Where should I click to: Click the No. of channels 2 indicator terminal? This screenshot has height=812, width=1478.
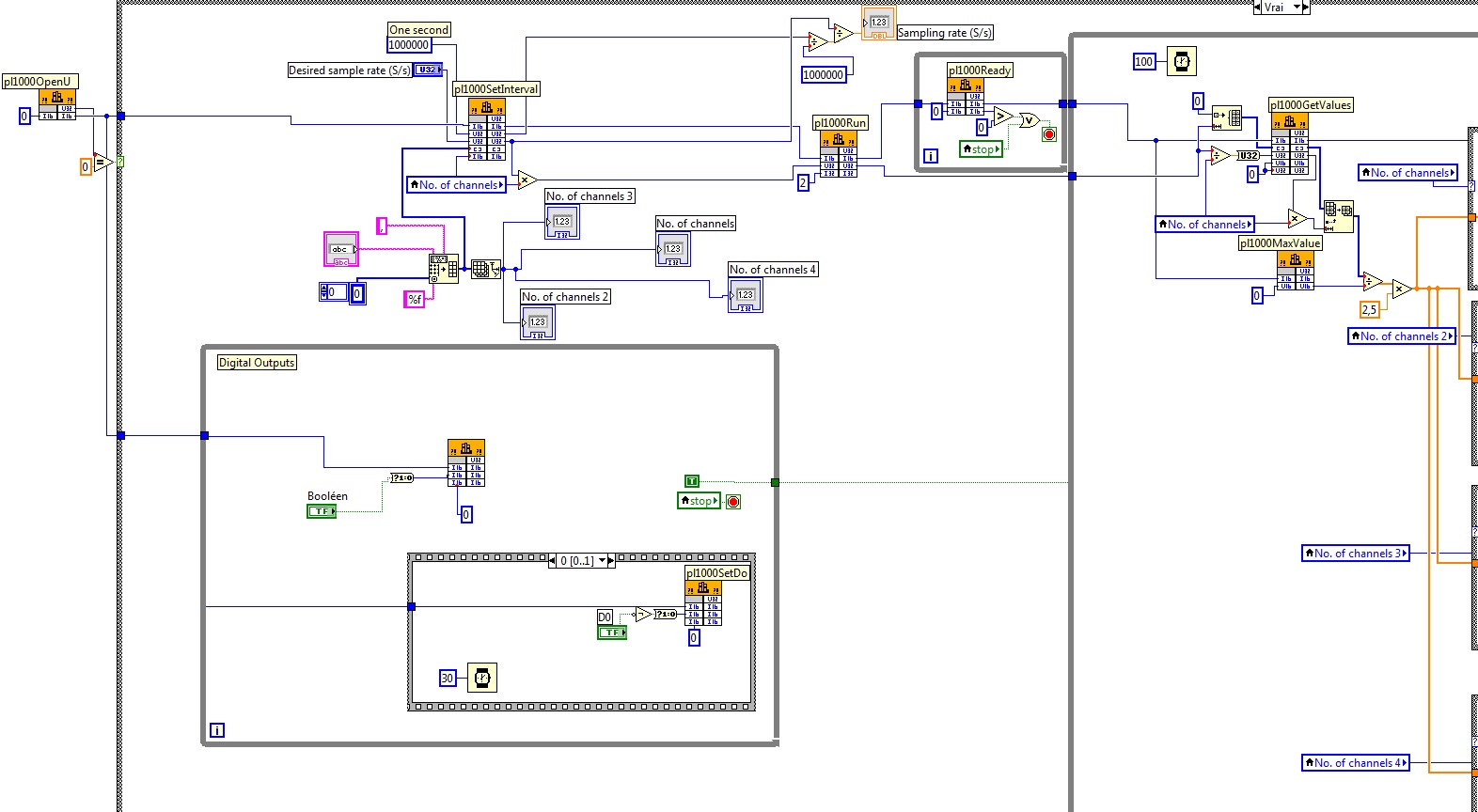coord(537,322)
